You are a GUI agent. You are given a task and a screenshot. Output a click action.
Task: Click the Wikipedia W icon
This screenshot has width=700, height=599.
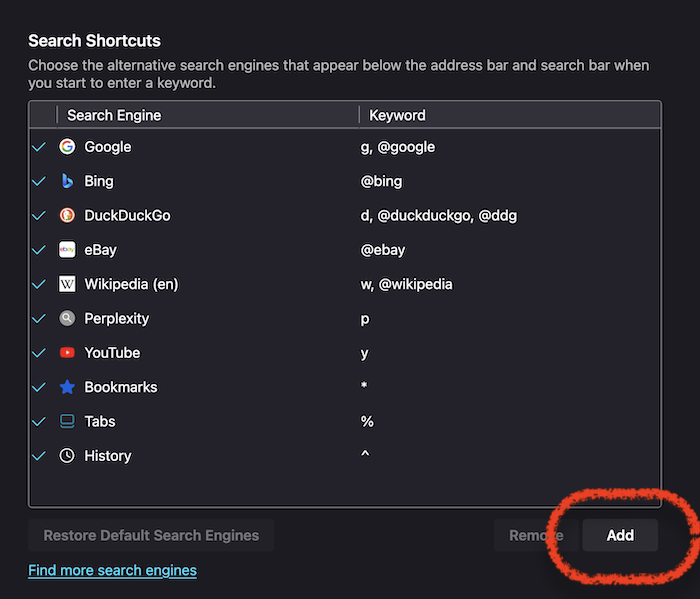[67, 284]
